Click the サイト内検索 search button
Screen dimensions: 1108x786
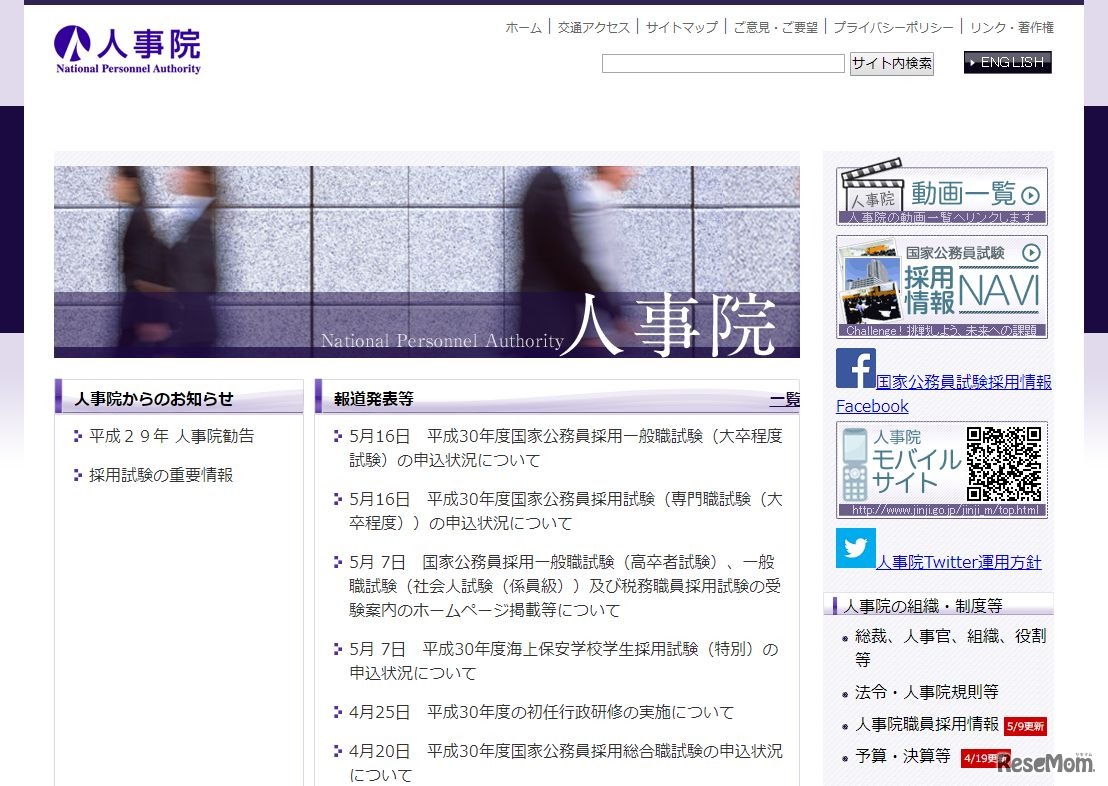click(892, 64)
